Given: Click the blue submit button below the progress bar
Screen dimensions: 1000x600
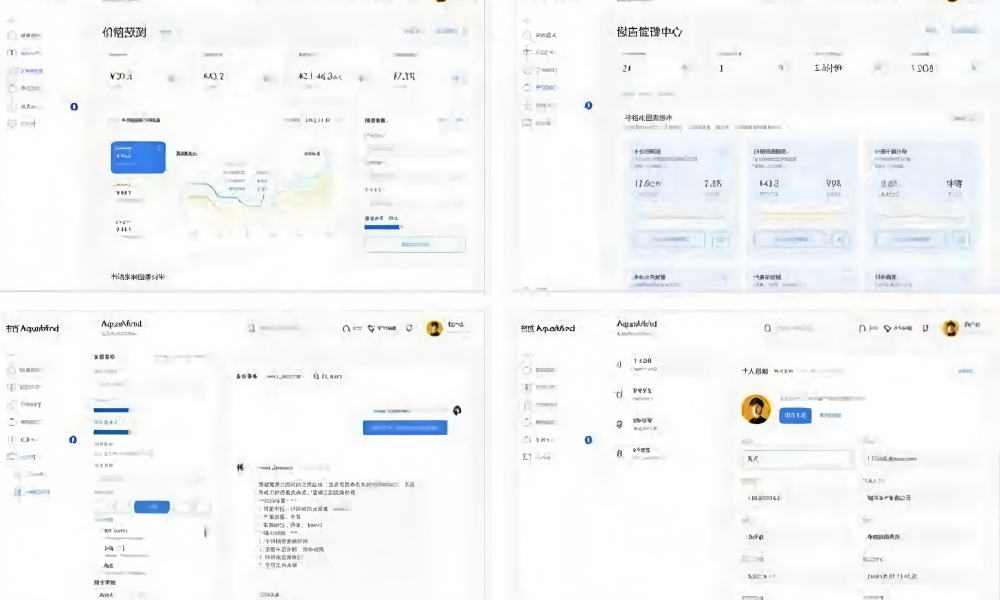Looking at the screenshot, I should click(415, 244).
